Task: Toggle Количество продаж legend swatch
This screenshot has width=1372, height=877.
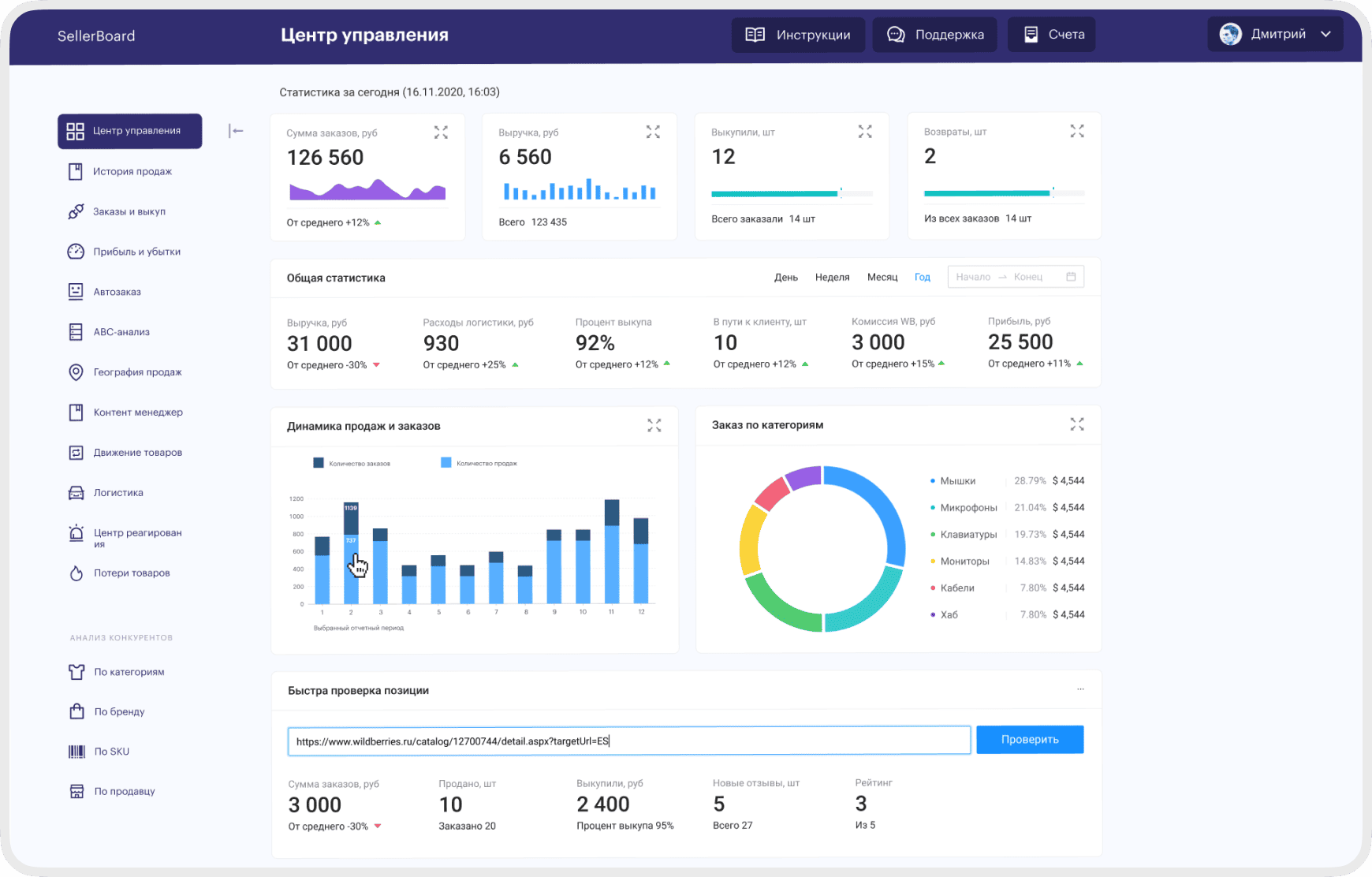Action: (446, 463)
